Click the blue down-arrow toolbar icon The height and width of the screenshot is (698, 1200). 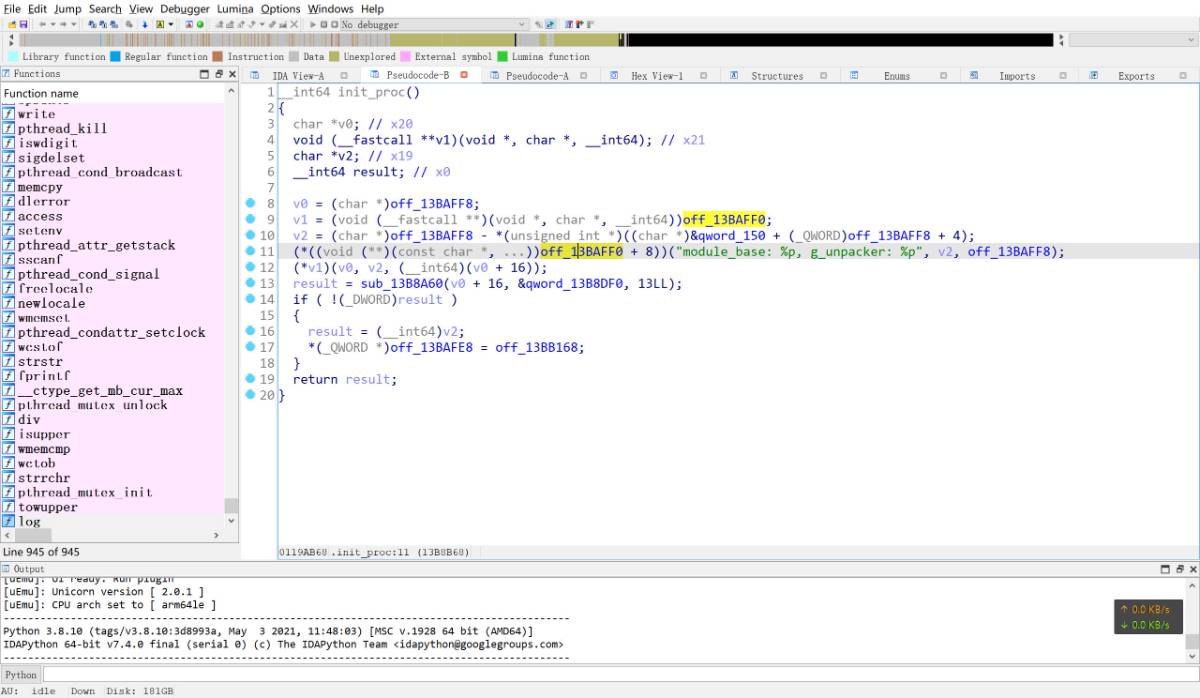pyautogui.click(x=145, y=24)
